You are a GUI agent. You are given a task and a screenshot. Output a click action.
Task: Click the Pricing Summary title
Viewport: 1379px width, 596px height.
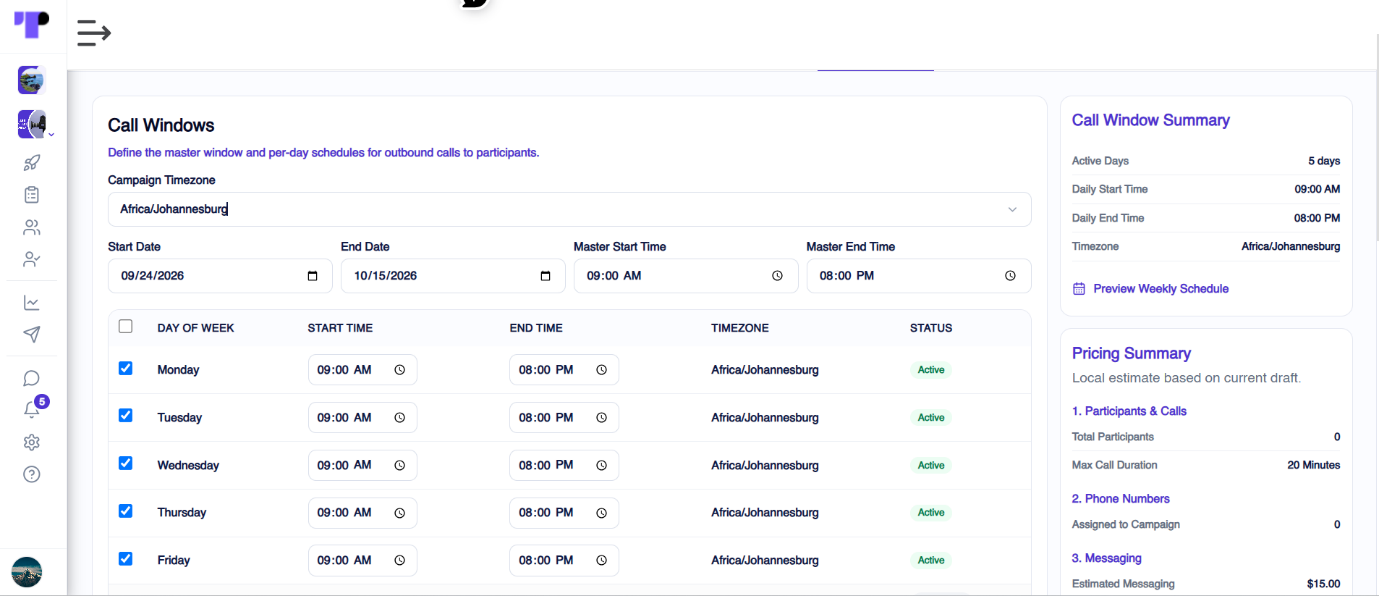pyautogui.click(x=1131, y=353)
